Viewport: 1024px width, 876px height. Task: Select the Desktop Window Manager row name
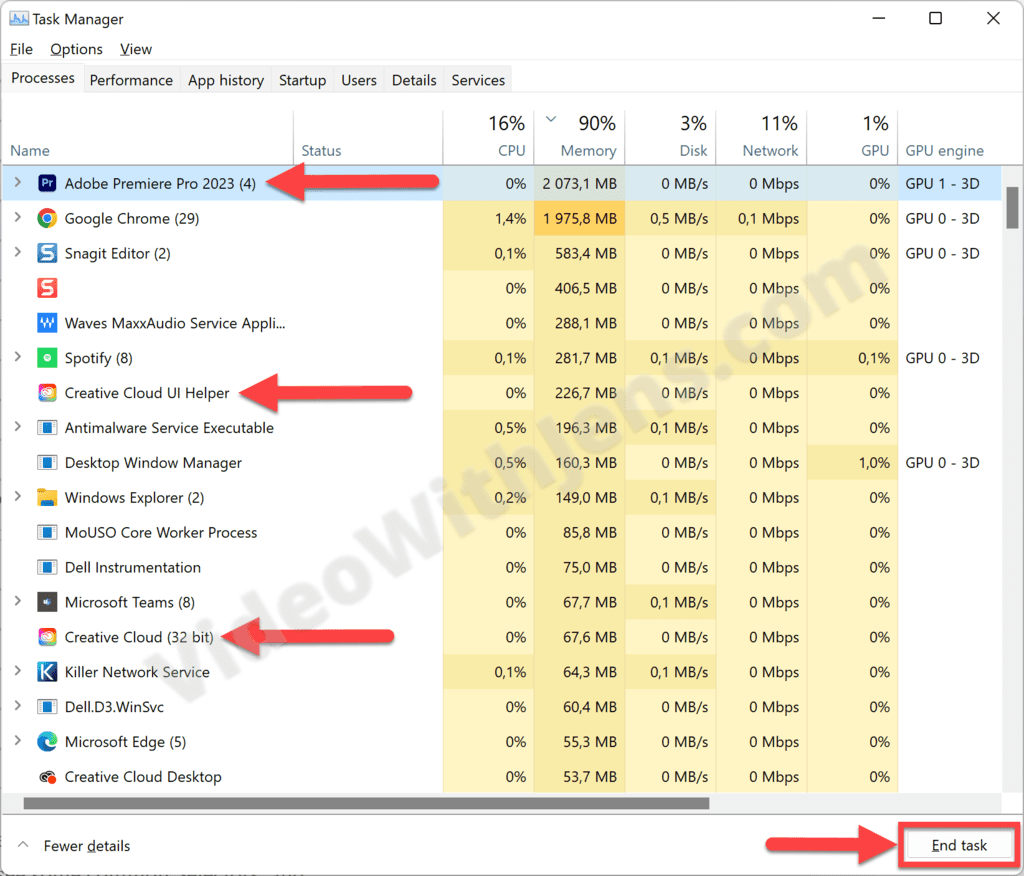tap(153, 463)
